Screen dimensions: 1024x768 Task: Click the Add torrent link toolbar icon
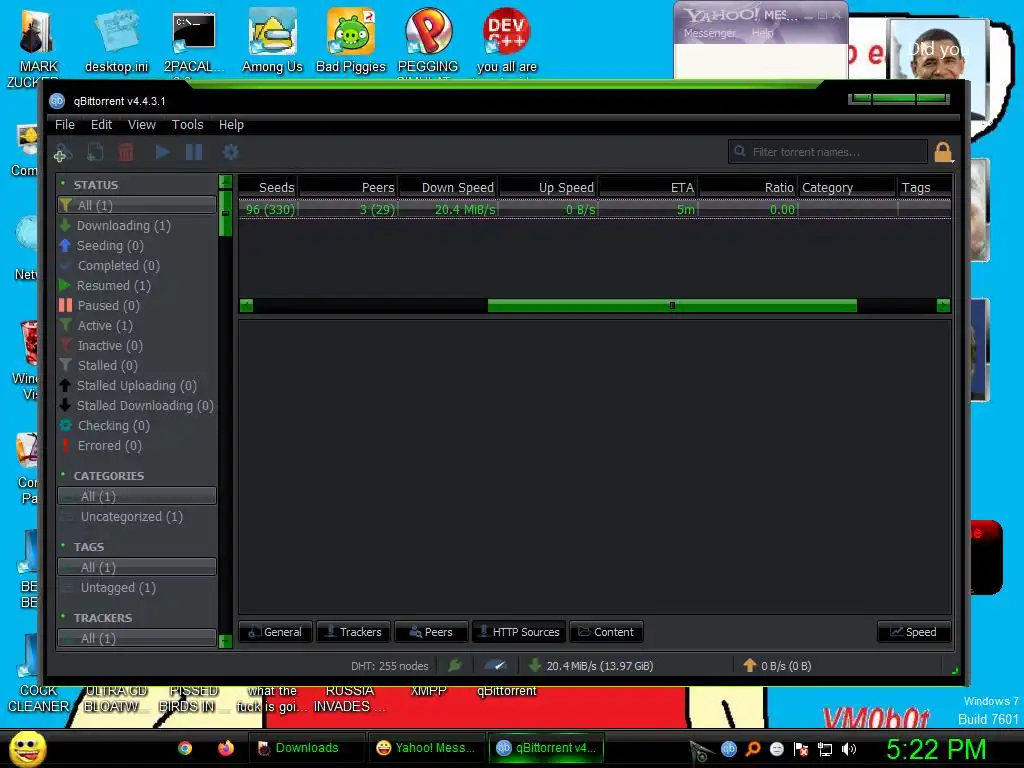tap(62, 153)
